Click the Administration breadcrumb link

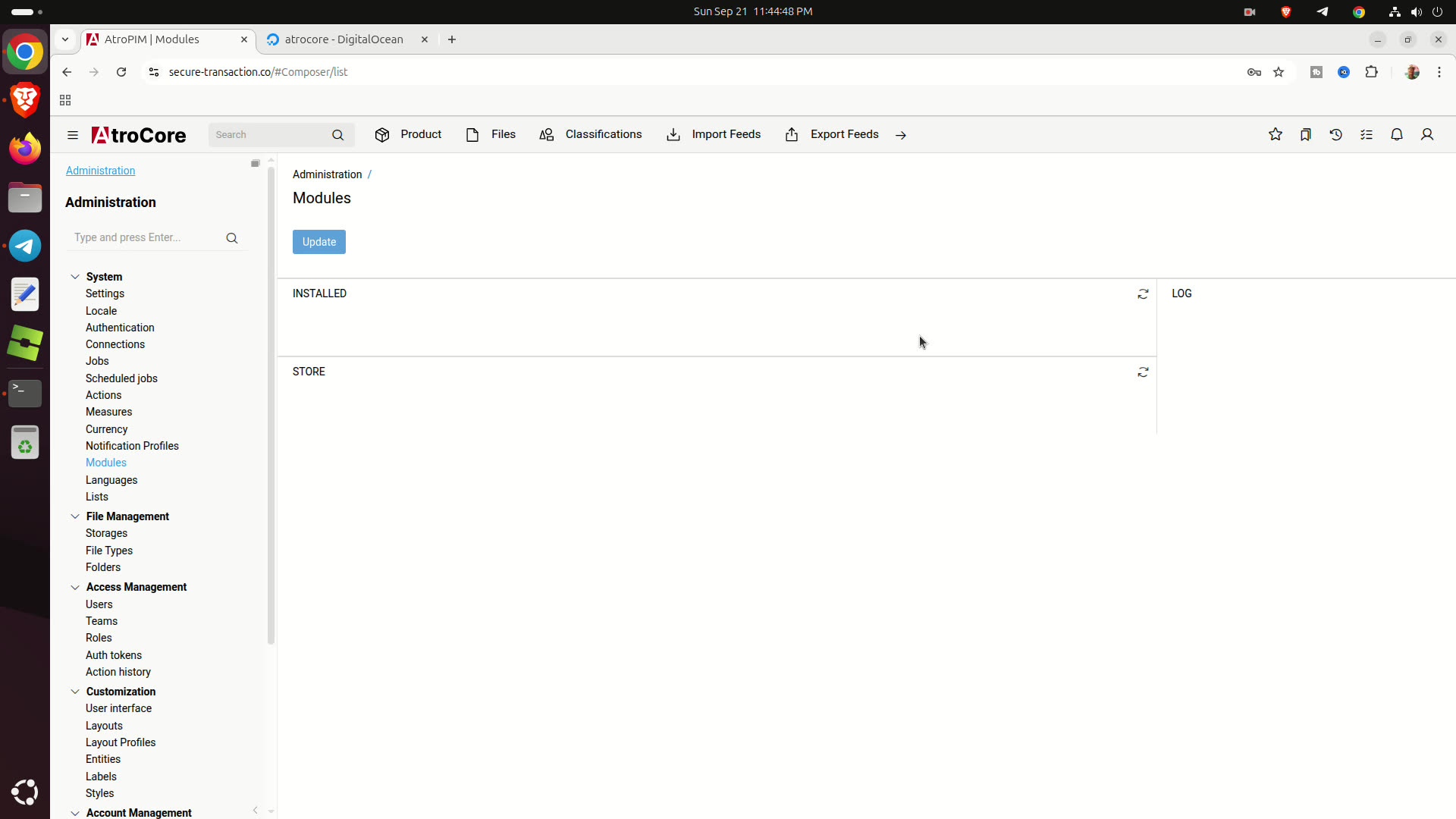328,174
